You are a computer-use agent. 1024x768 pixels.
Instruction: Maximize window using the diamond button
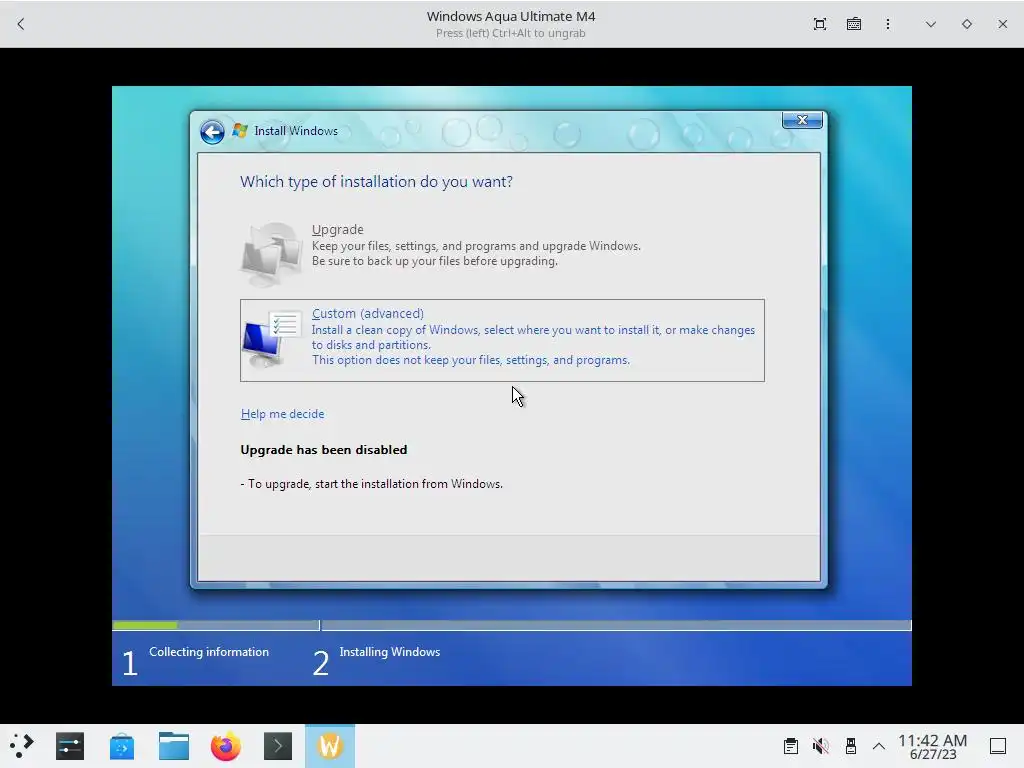[x=967, y=24]
